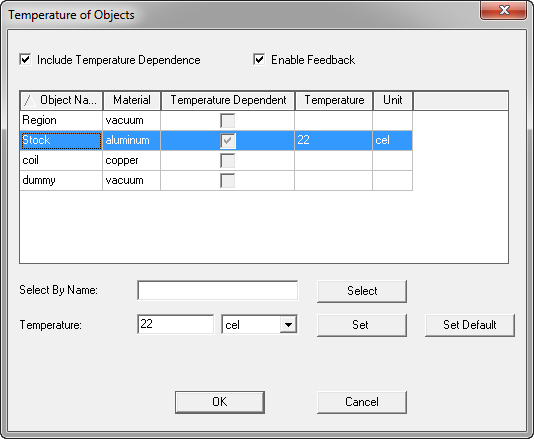Click the cel unit cell for Stock
Screen dimensions: 534x439
(x=393, y=140)
